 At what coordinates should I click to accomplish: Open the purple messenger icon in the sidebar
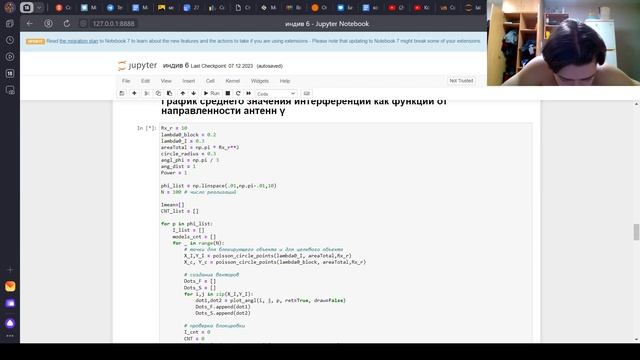click(10, 303)
